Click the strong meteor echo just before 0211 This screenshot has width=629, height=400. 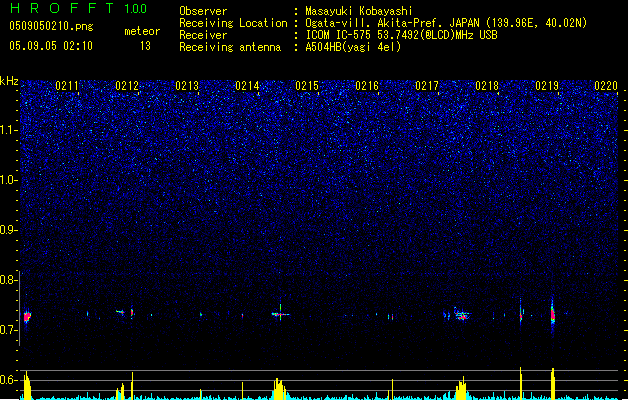tap(27, 317)
